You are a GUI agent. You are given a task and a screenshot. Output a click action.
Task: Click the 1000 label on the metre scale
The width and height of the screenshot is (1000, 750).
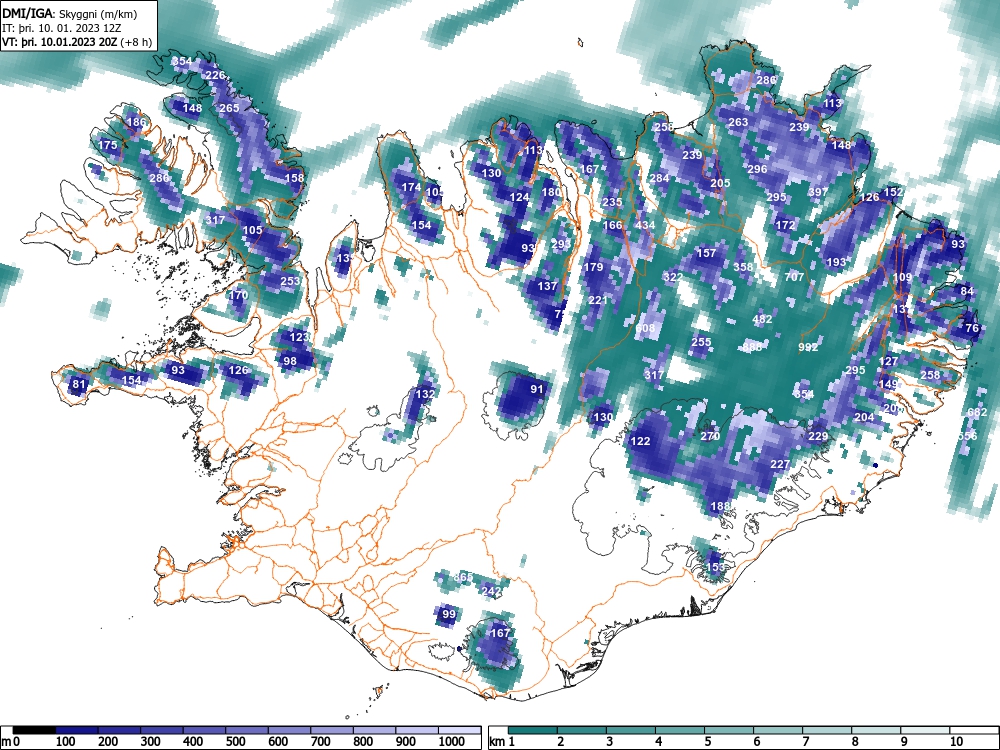(451, 742)
